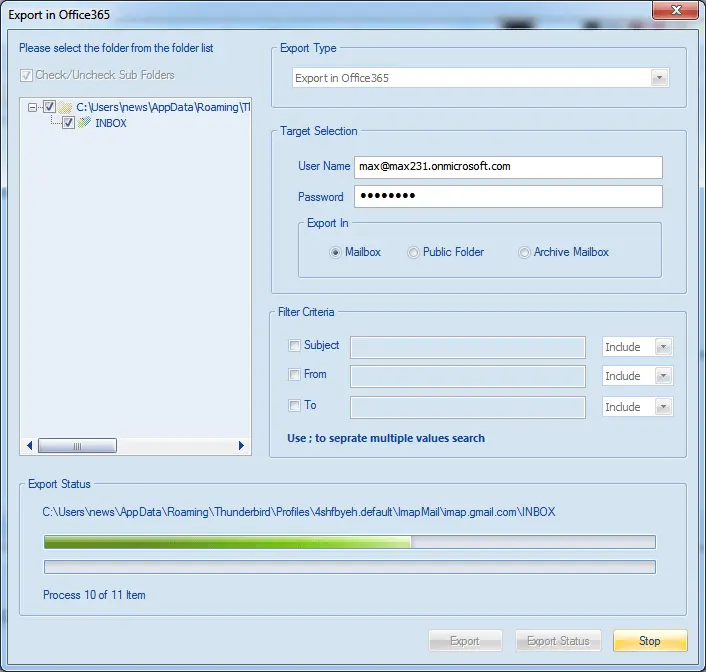Select the Public Folder radio option
Screen dimensions: 706x672
[413, 252]
